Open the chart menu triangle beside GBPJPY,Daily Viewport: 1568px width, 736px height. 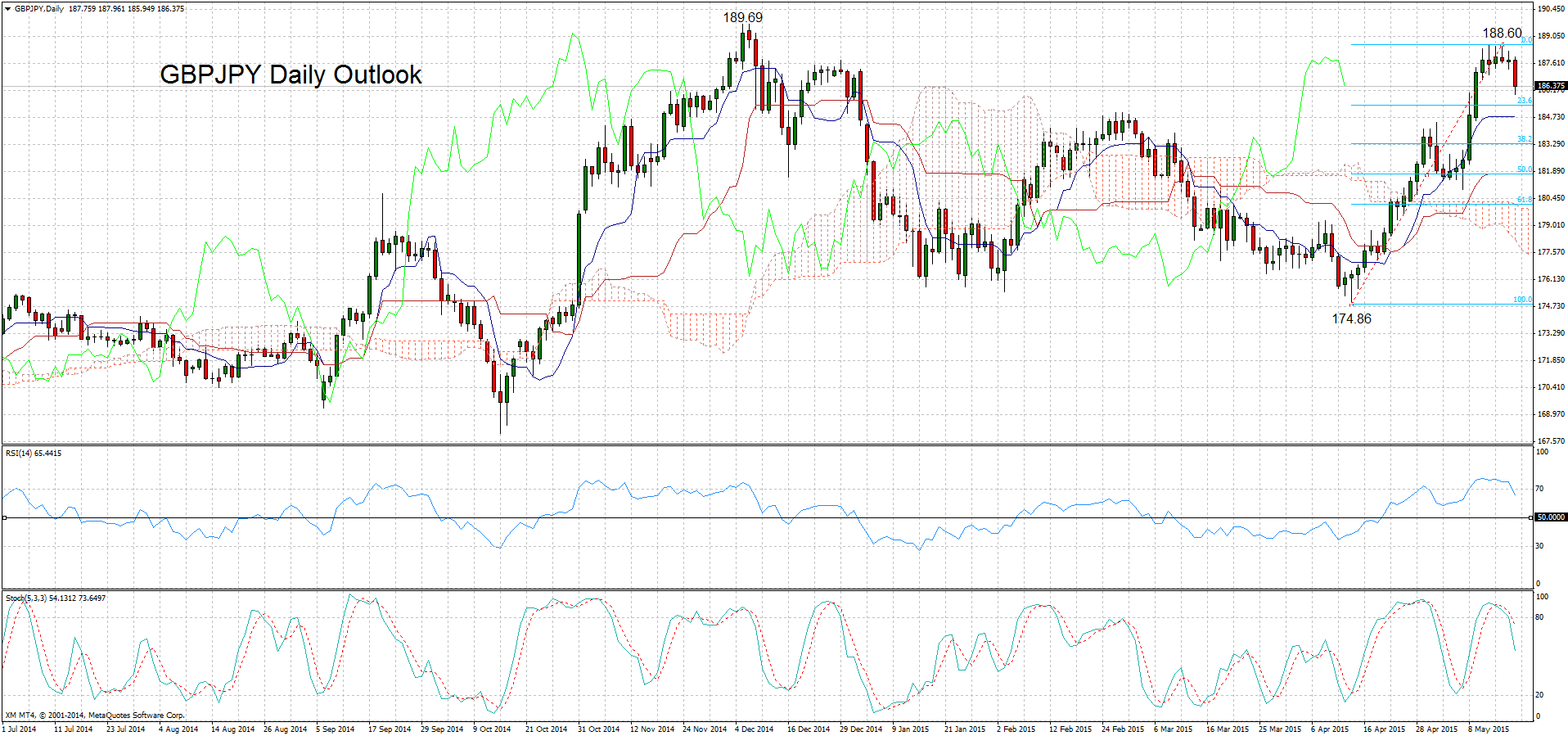7,9
